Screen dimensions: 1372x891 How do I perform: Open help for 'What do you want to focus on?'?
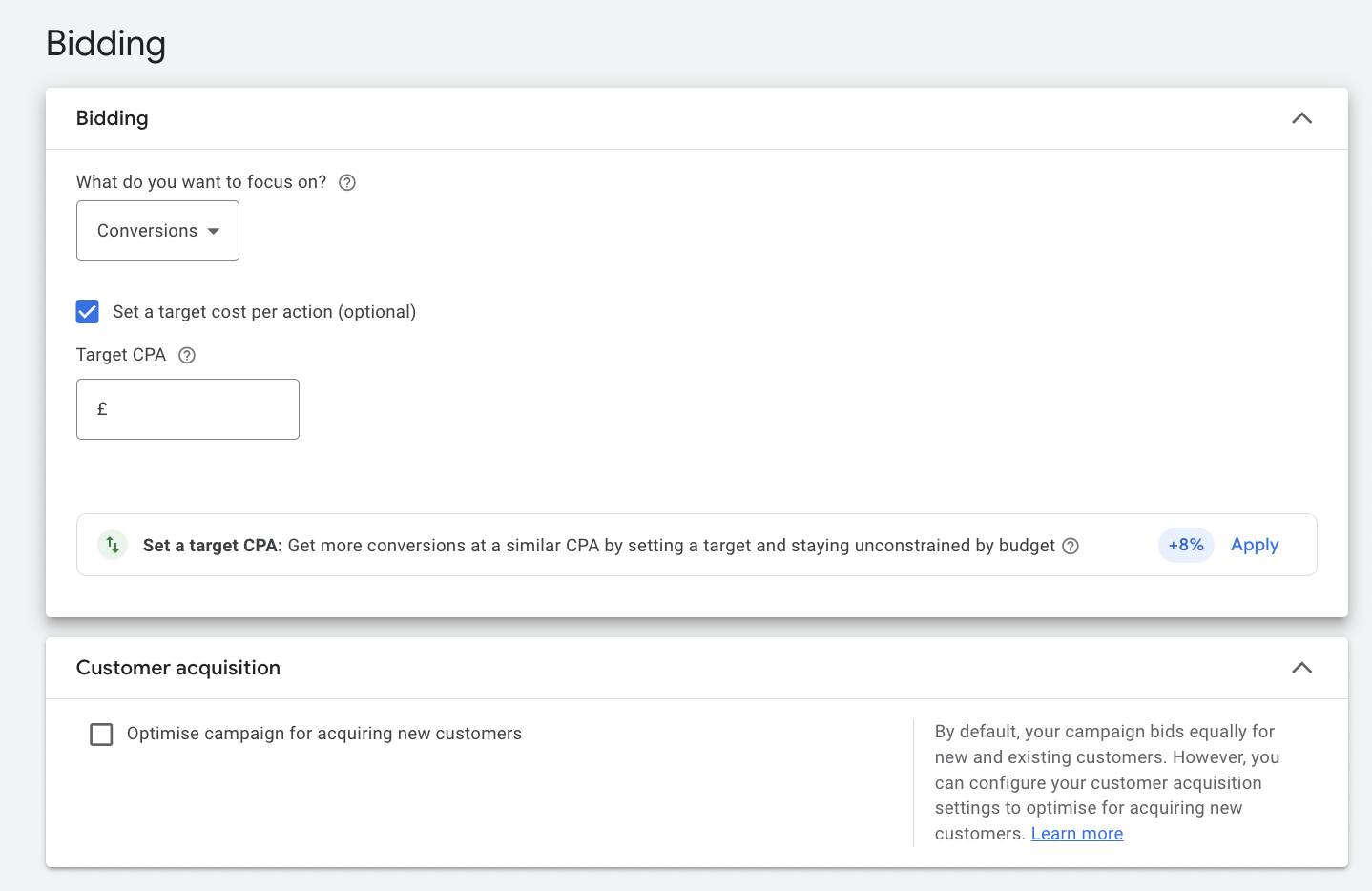pyautogui.click(x=347, y=182)
